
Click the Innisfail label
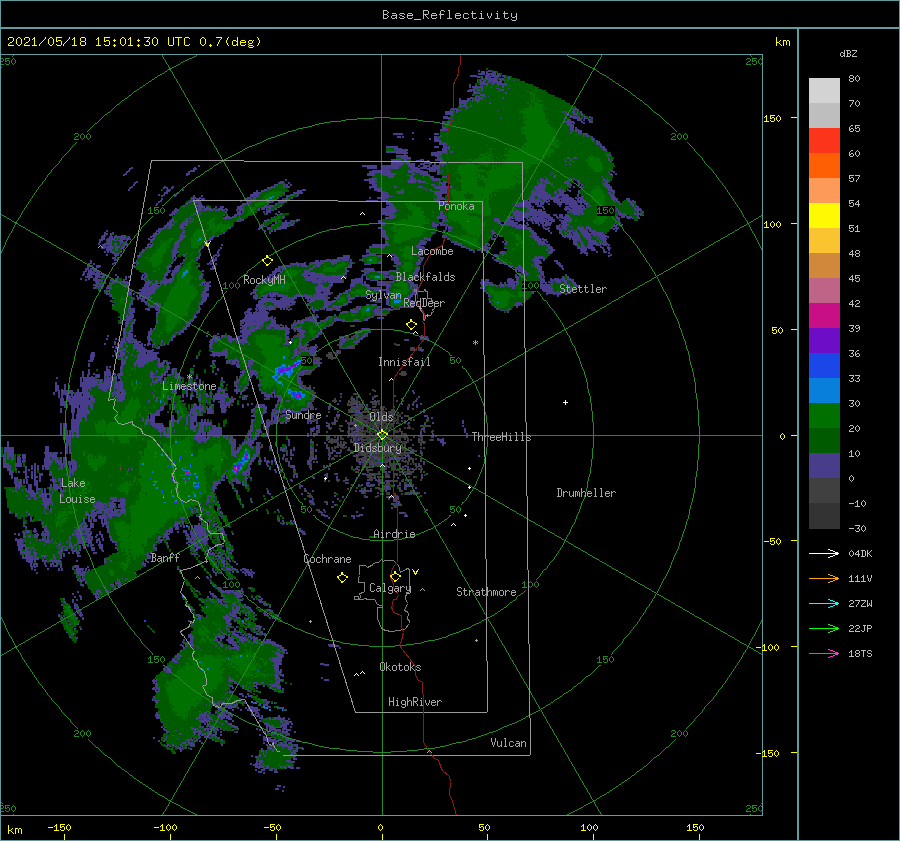click(x=404, y=362)
